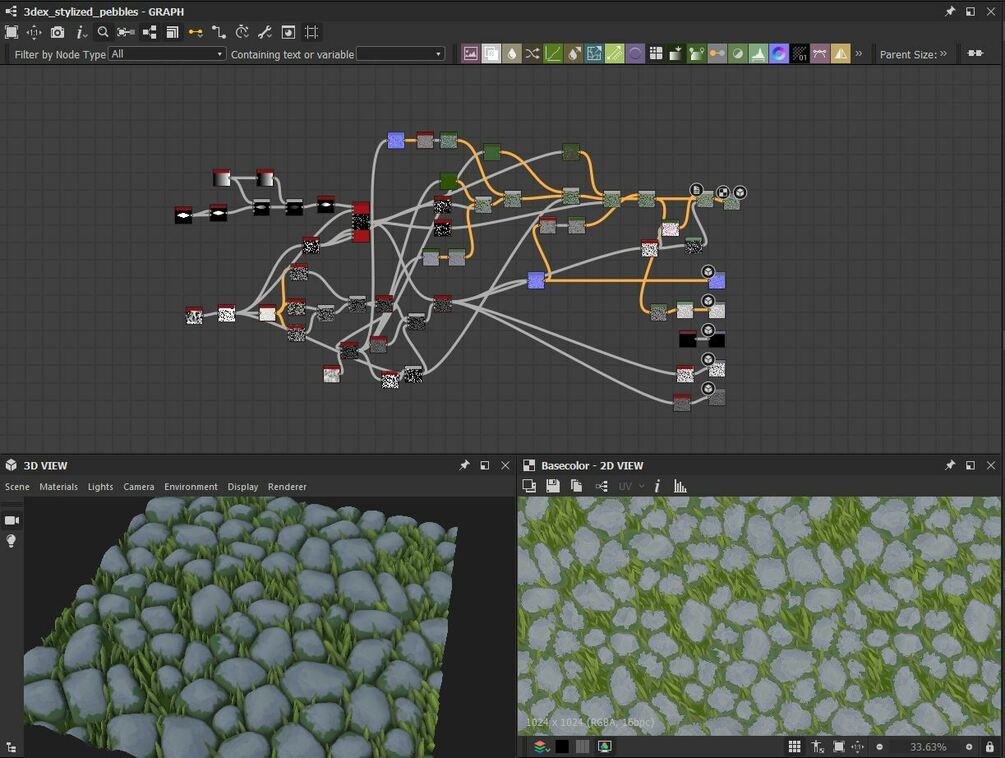The image size is (1005, 758).
Task: Click the video camera icon in 3D view
Action: [x=12, y=520]
